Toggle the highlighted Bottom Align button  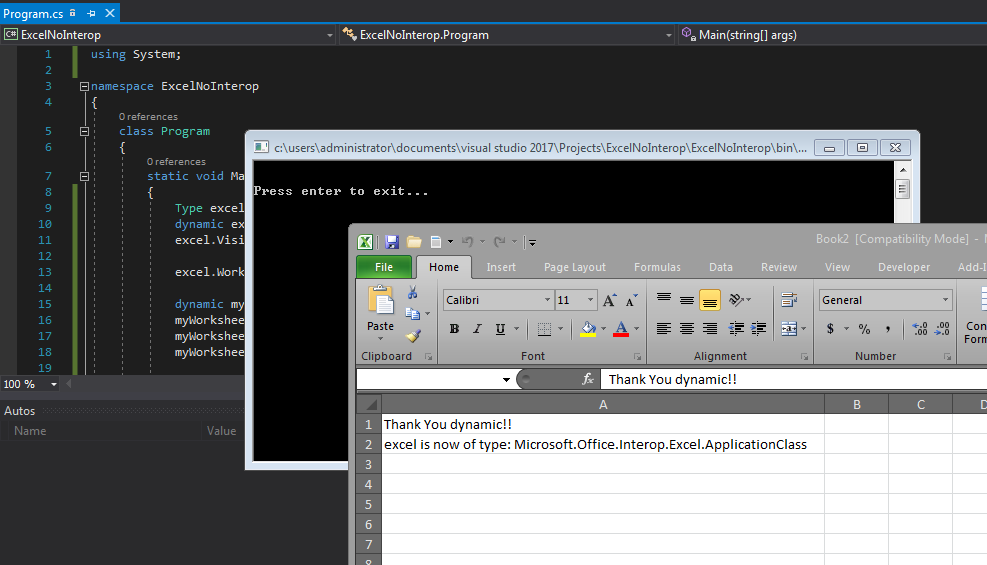click(709, 300)
